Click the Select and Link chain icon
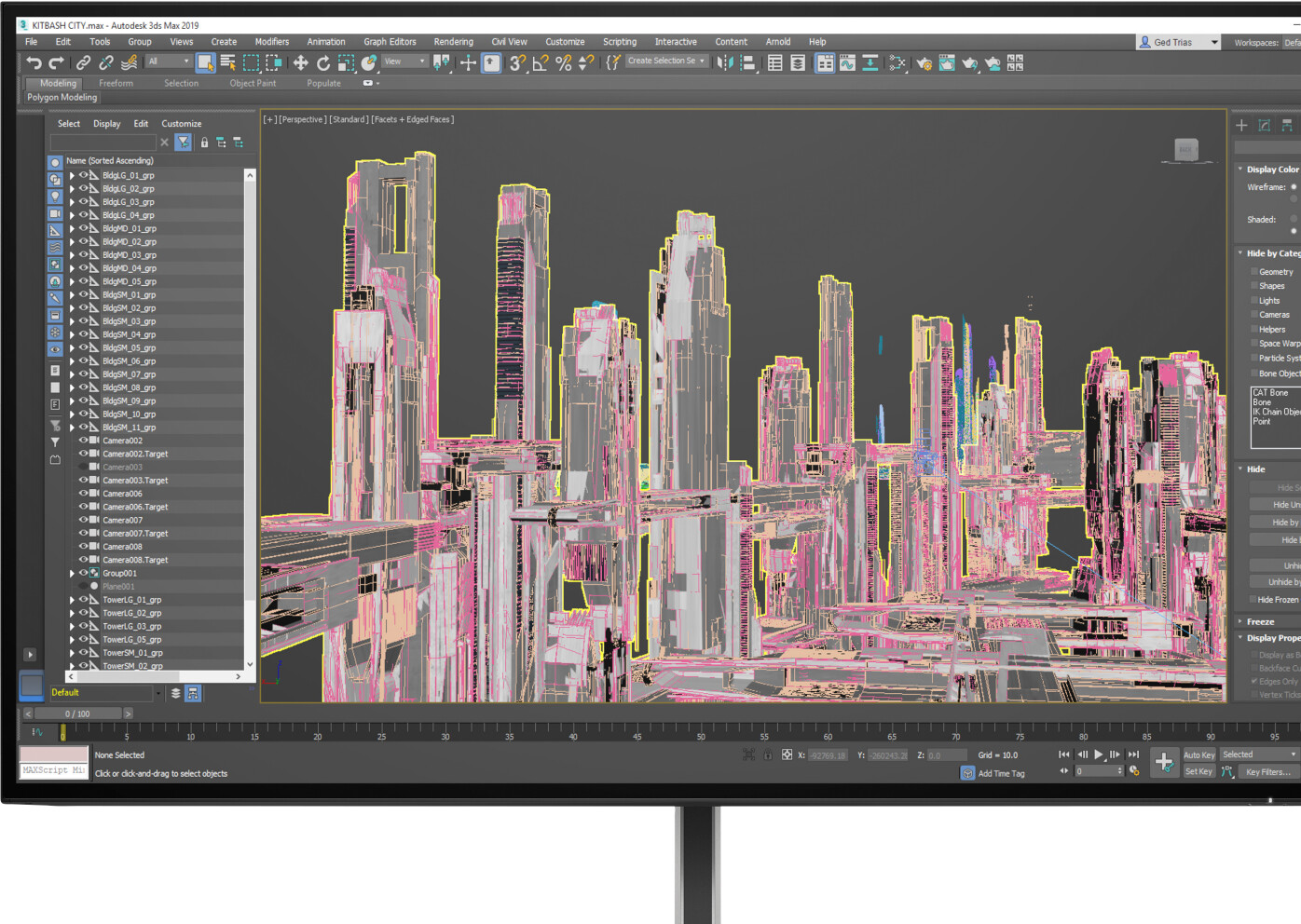 [x=83, y=62]
